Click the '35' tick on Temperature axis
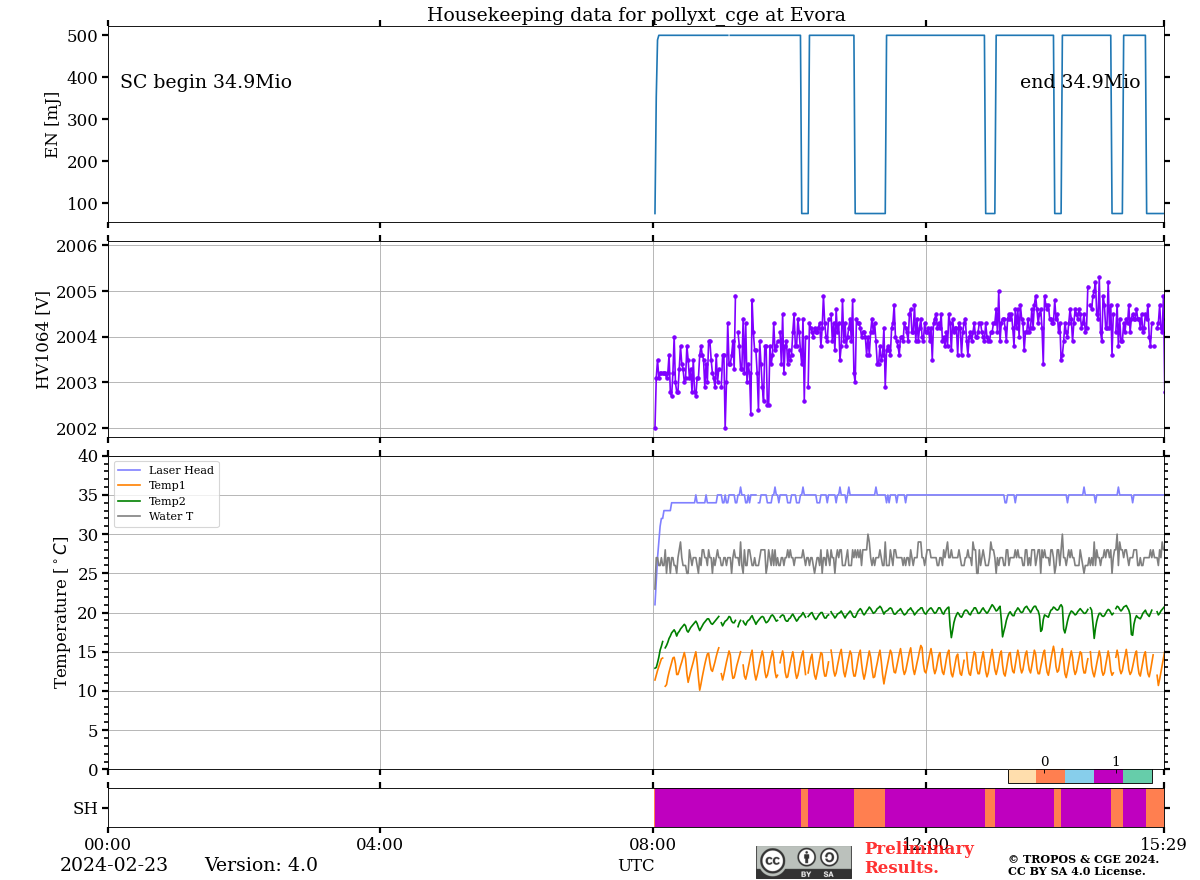Screen dimensions: 1200x880 tap(88, 495)
